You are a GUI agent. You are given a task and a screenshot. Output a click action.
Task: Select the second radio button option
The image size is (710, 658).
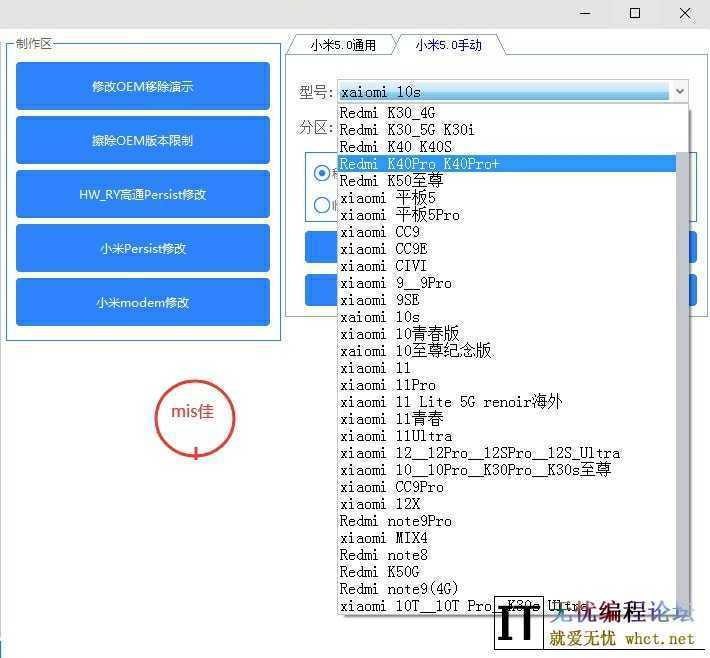pyautogui.click(x=322, y=205)
